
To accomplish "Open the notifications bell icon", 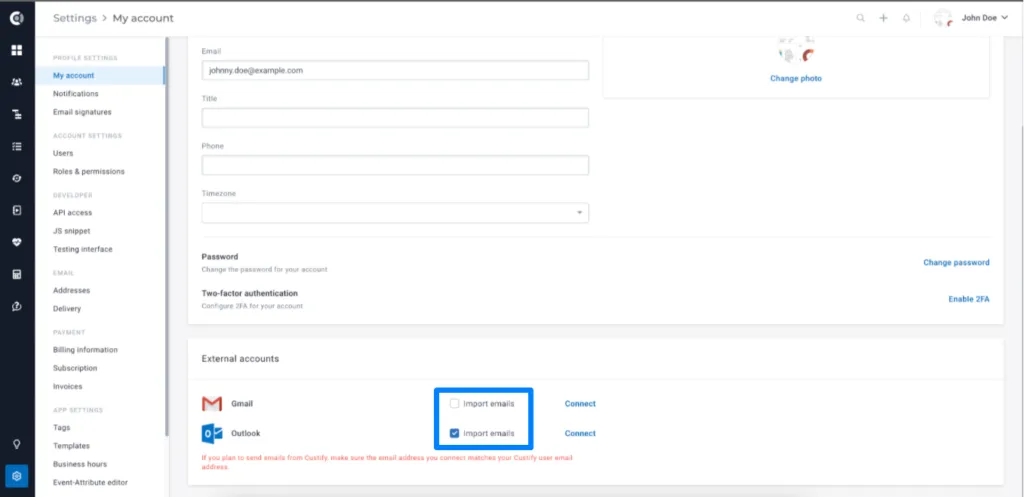I will coord(906,18).
